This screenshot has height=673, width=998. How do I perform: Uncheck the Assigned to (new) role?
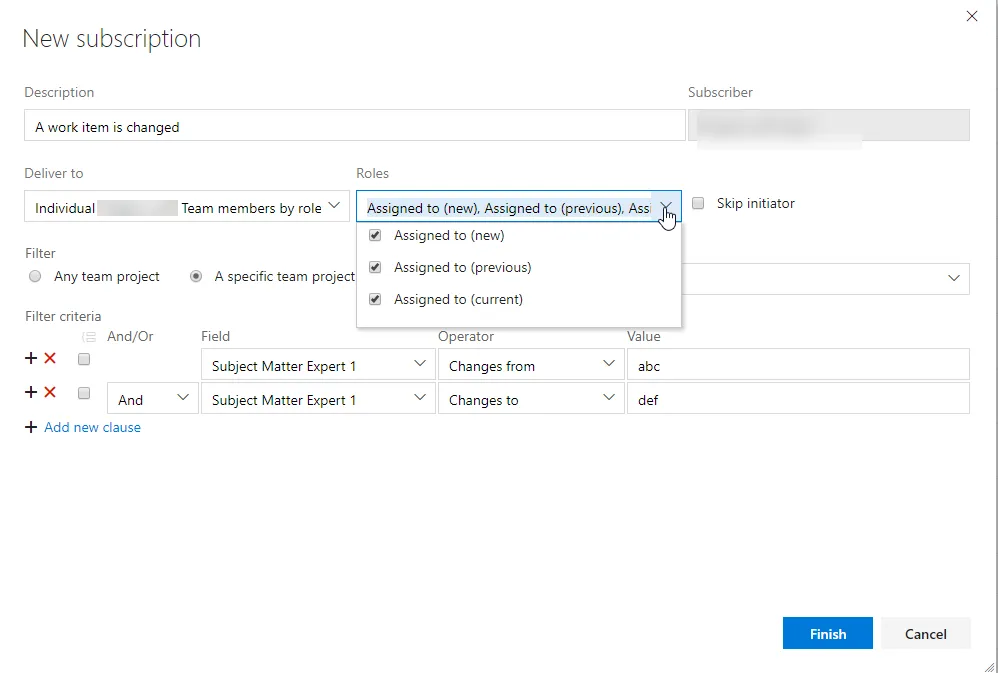(x=375, y=236)
